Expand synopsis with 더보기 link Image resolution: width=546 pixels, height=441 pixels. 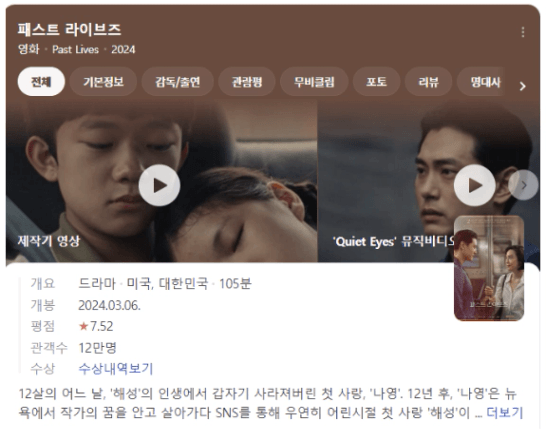pyautogui.click(x=505, y=413)
